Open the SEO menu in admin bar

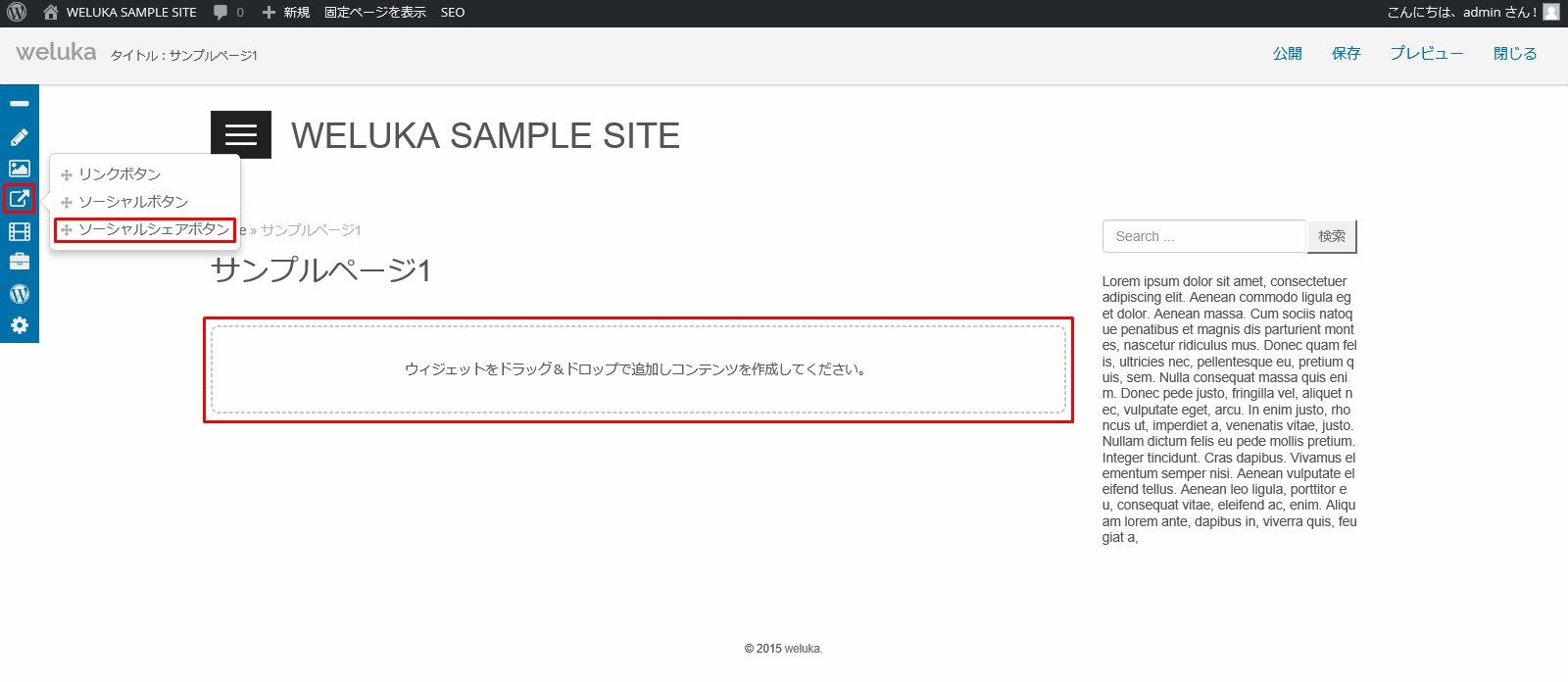tap(453, 13)
